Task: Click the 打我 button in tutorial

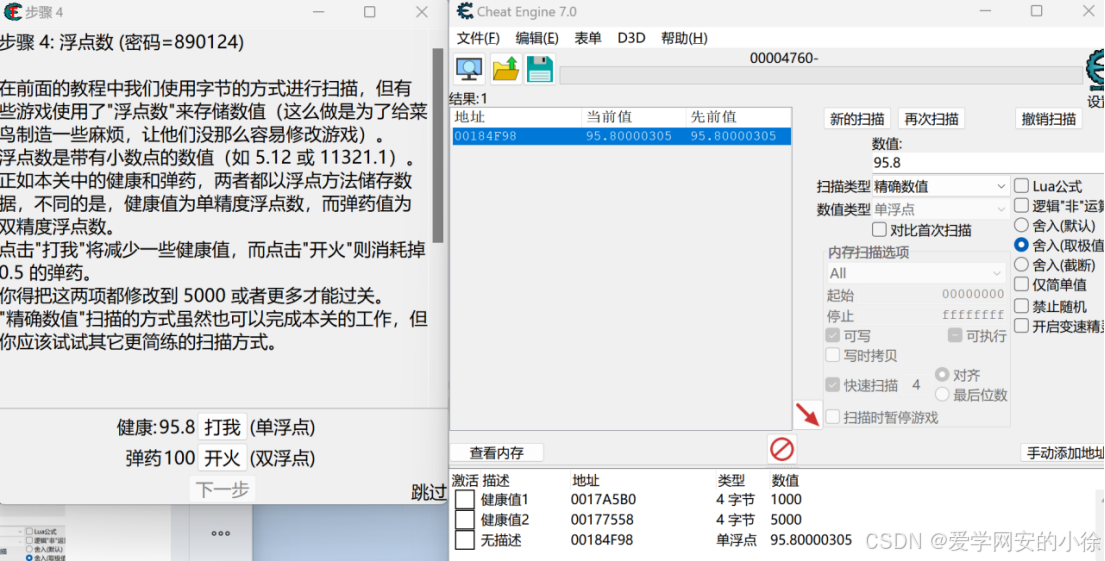Action: tap(223, 427)
